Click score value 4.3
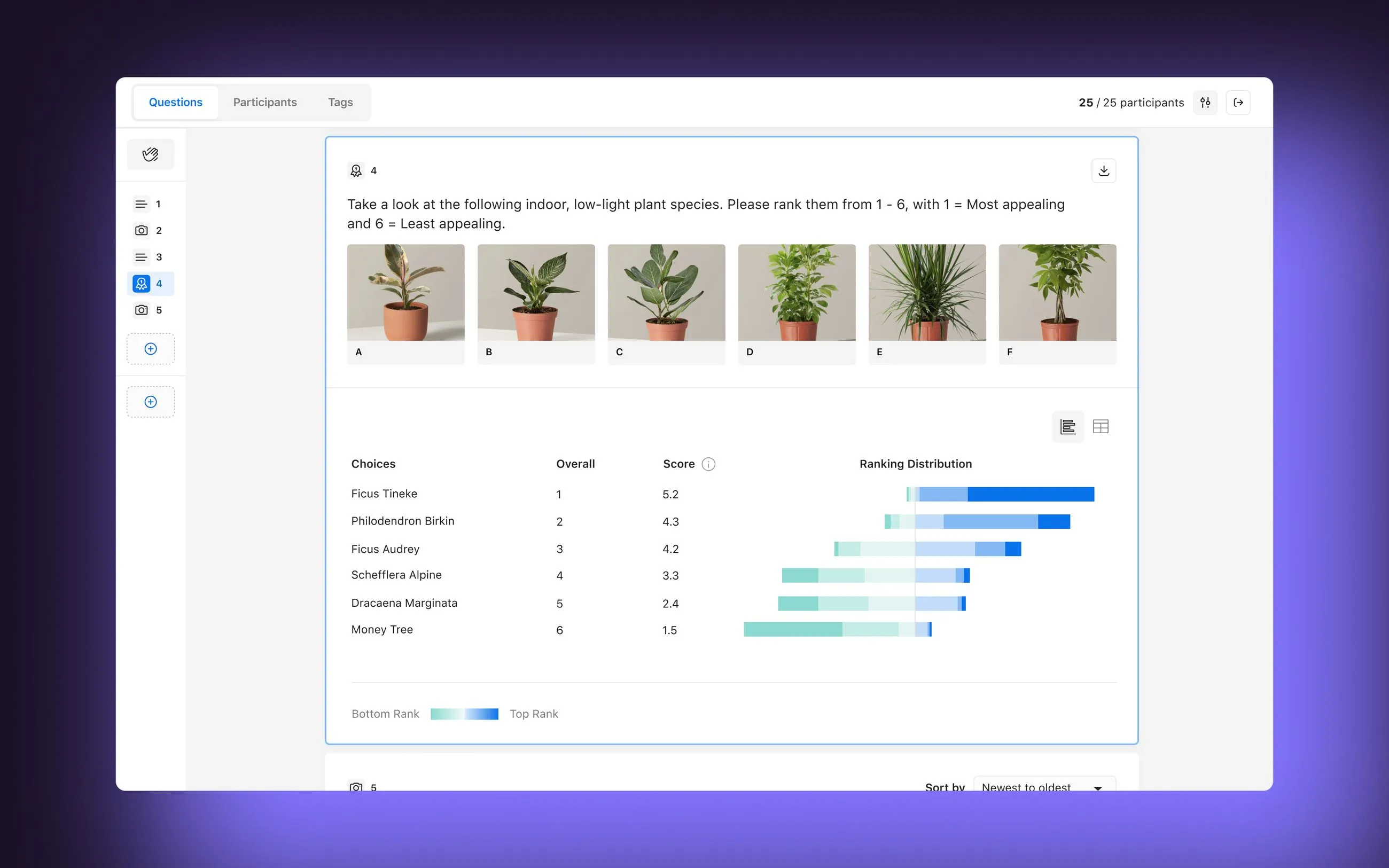Screen dimensions: 1389x868 pos(670,521)
